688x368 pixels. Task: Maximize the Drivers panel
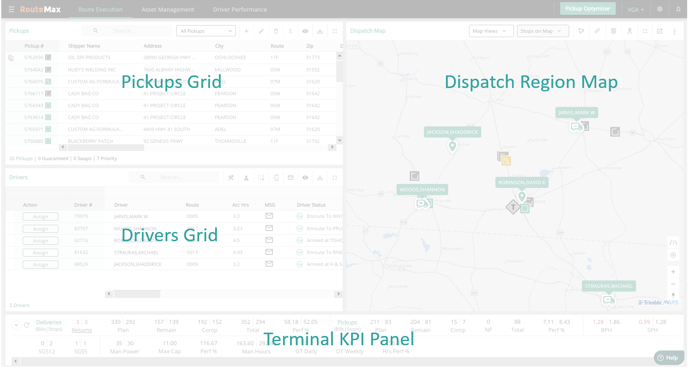[x=335, y=178]
